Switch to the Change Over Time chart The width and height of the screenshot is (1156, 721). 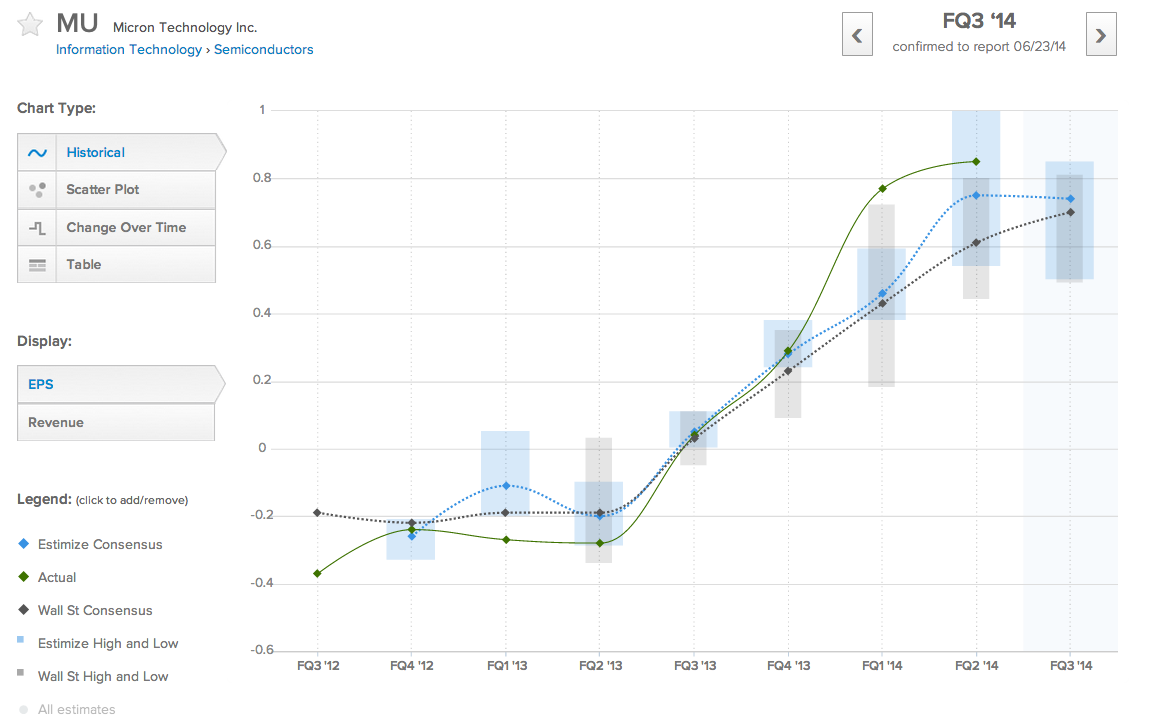click(x=116, y=227)
